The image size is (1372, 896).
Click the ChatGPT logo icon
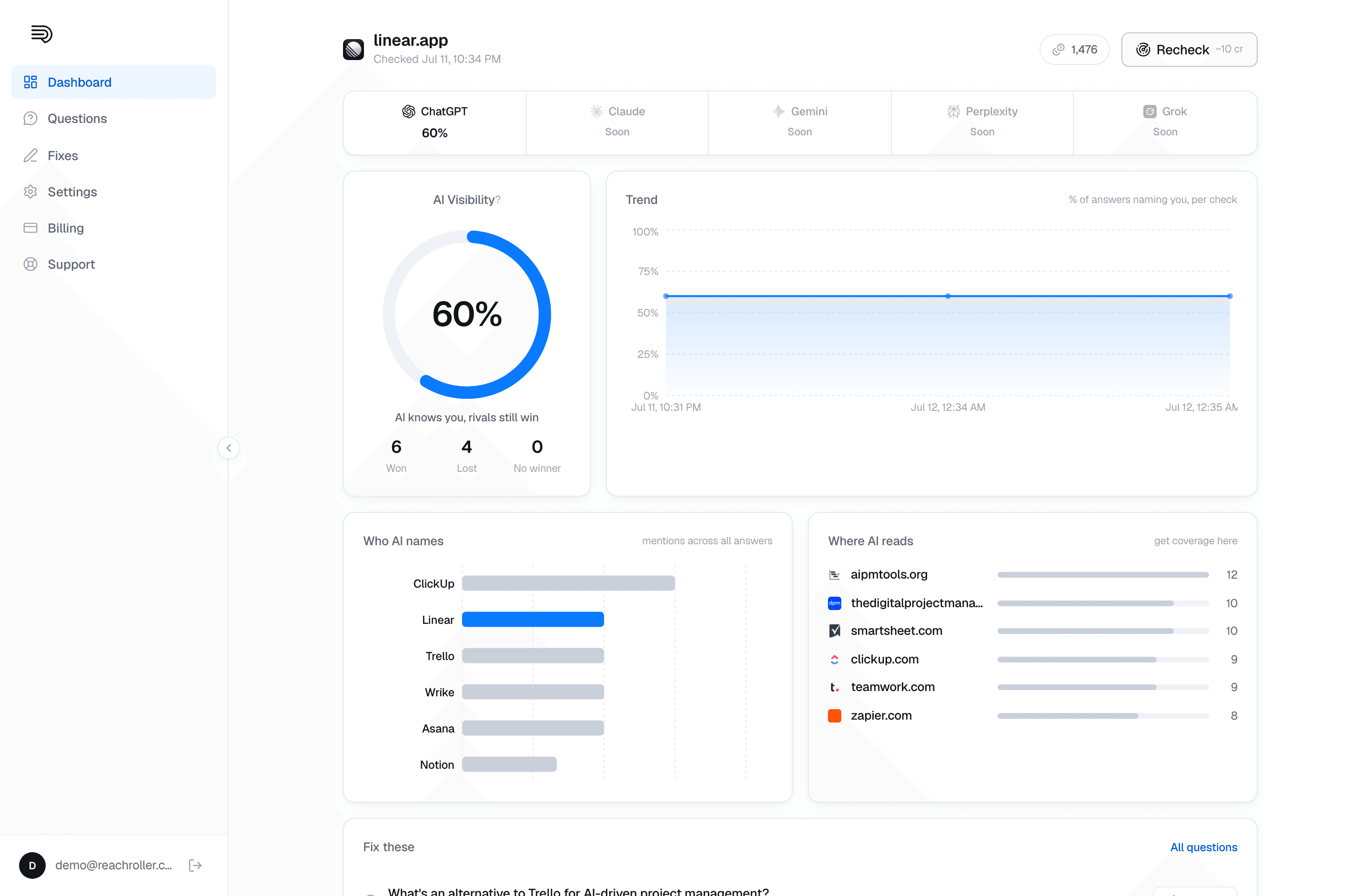[x=409, y=111]
